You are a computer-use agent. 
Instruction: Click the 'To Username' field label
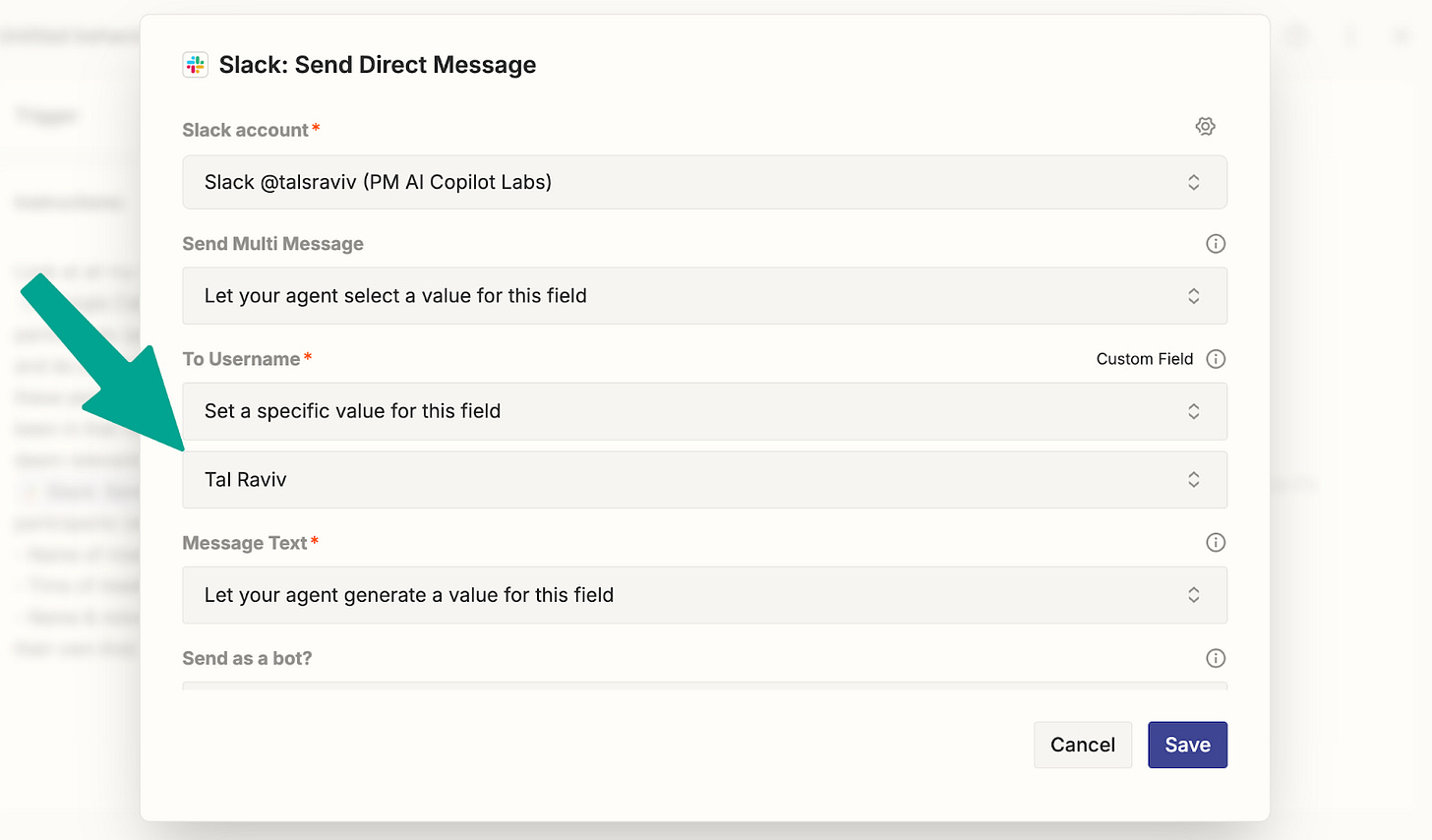tap(241, 359)
